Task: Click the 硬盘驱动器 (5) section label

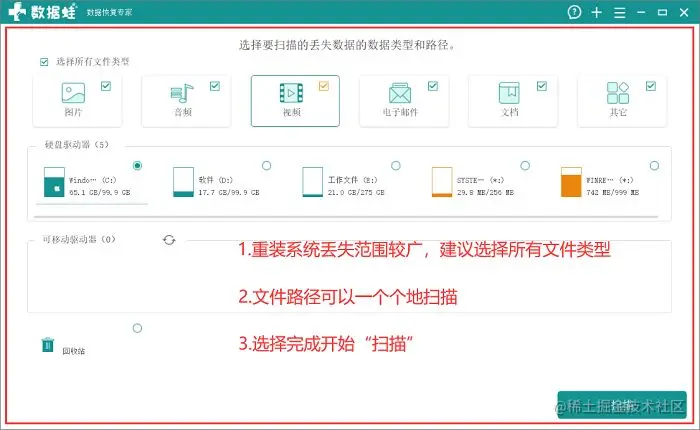Action: pos(76,145)
